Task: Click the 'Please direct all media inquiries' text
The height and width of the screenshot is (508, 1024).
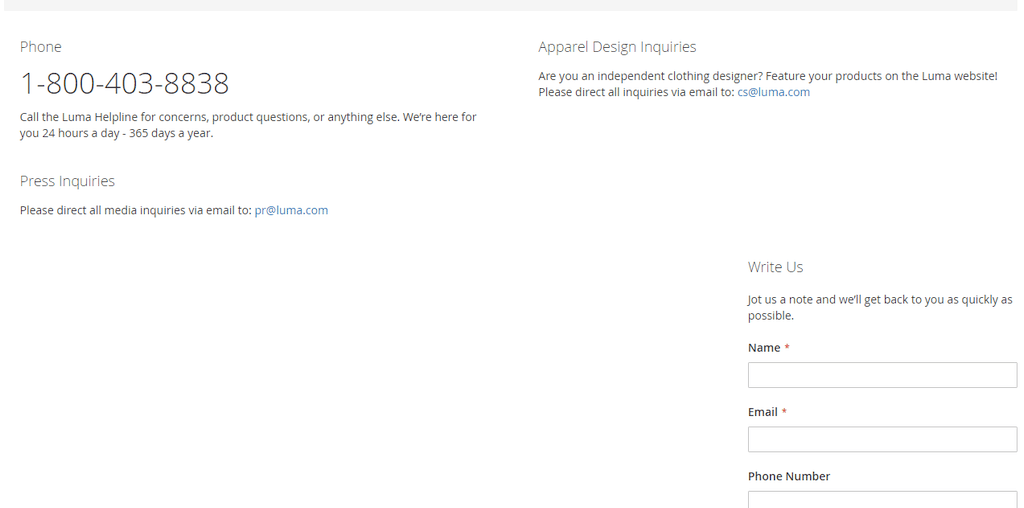Action: point(135,210)
